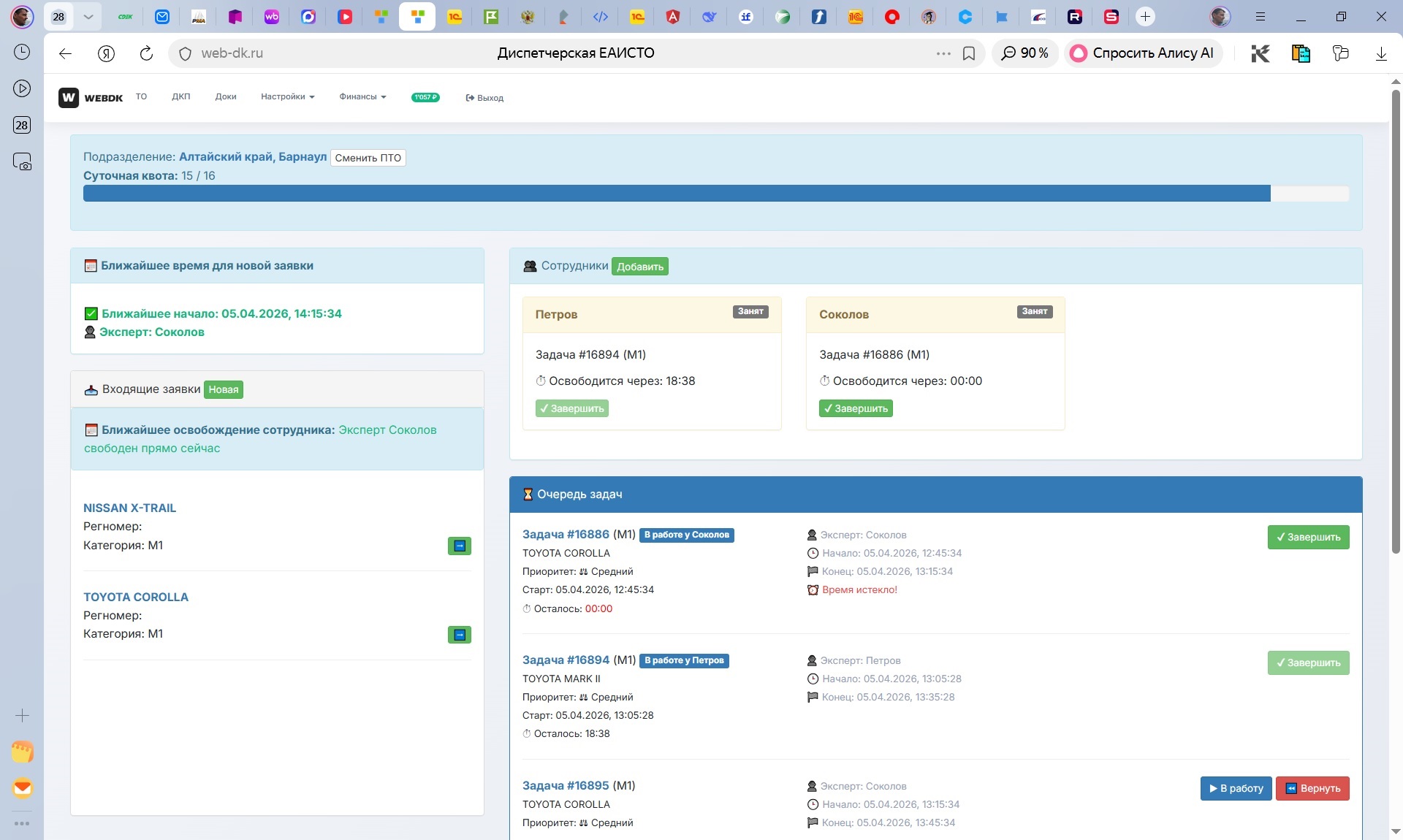Viewport: 1403px width, 840px height.
Task: Click the page vertical scrollbar
Action: (1396, 321)
